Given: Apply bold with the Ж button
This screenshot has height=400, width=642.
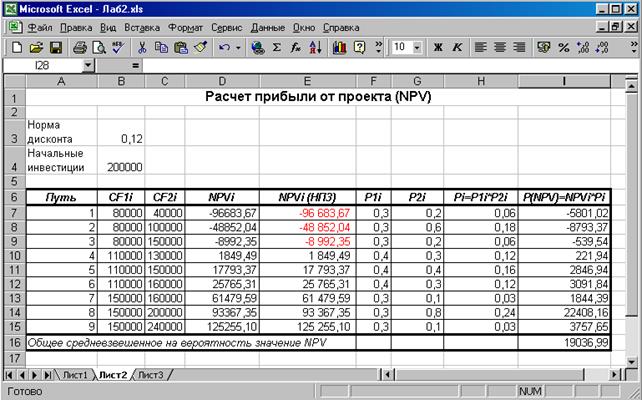Looking at the screenshot, I should [438, 47].
